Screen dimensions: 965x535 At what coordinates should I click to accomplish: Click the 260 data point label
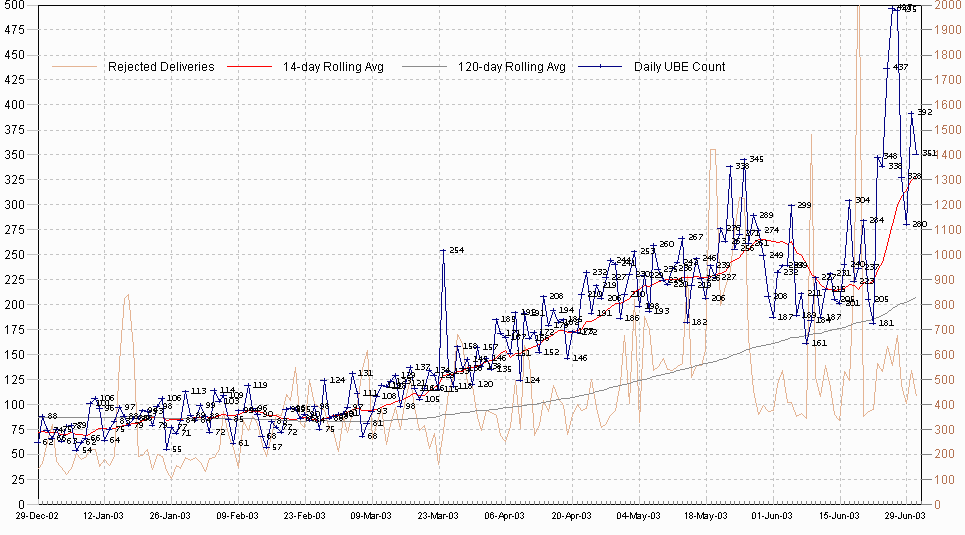tap(667, 244)
